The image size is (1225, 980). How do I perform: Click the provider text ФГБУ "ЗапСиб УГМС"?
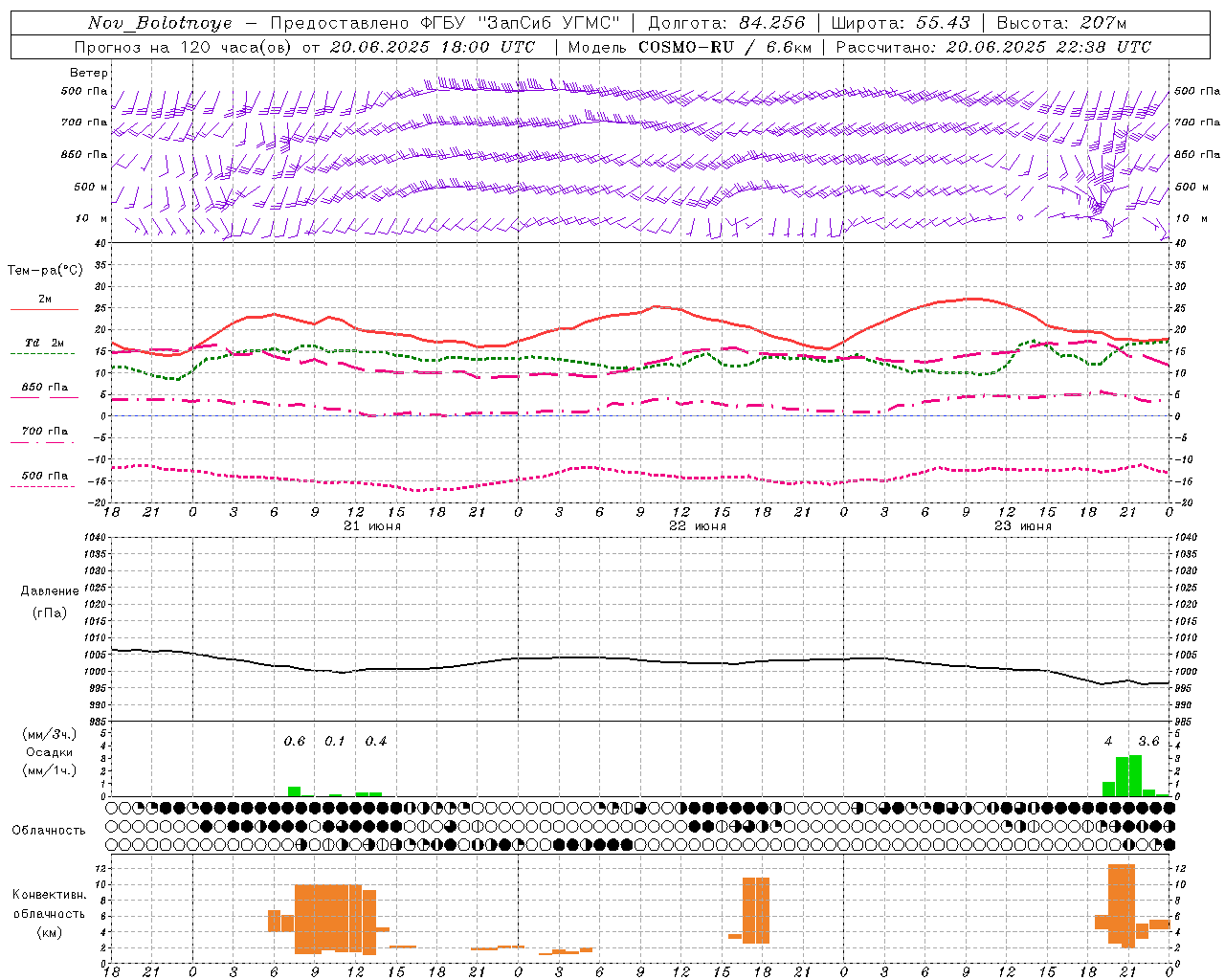520,23
